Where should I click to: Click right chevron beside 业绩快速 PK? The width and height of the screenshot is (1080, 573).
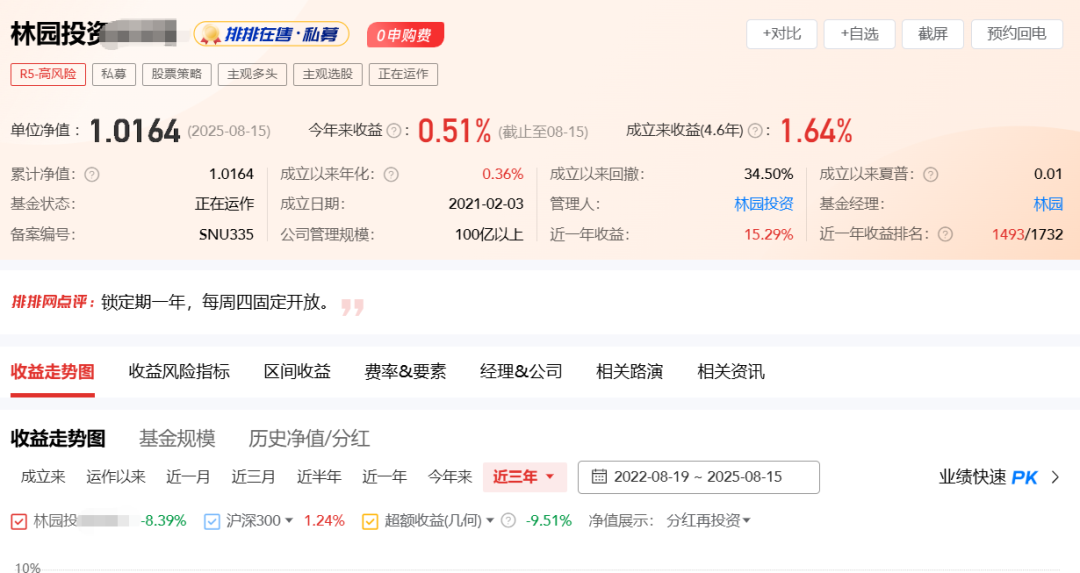pyautogui.click(x=1055, y=477)
